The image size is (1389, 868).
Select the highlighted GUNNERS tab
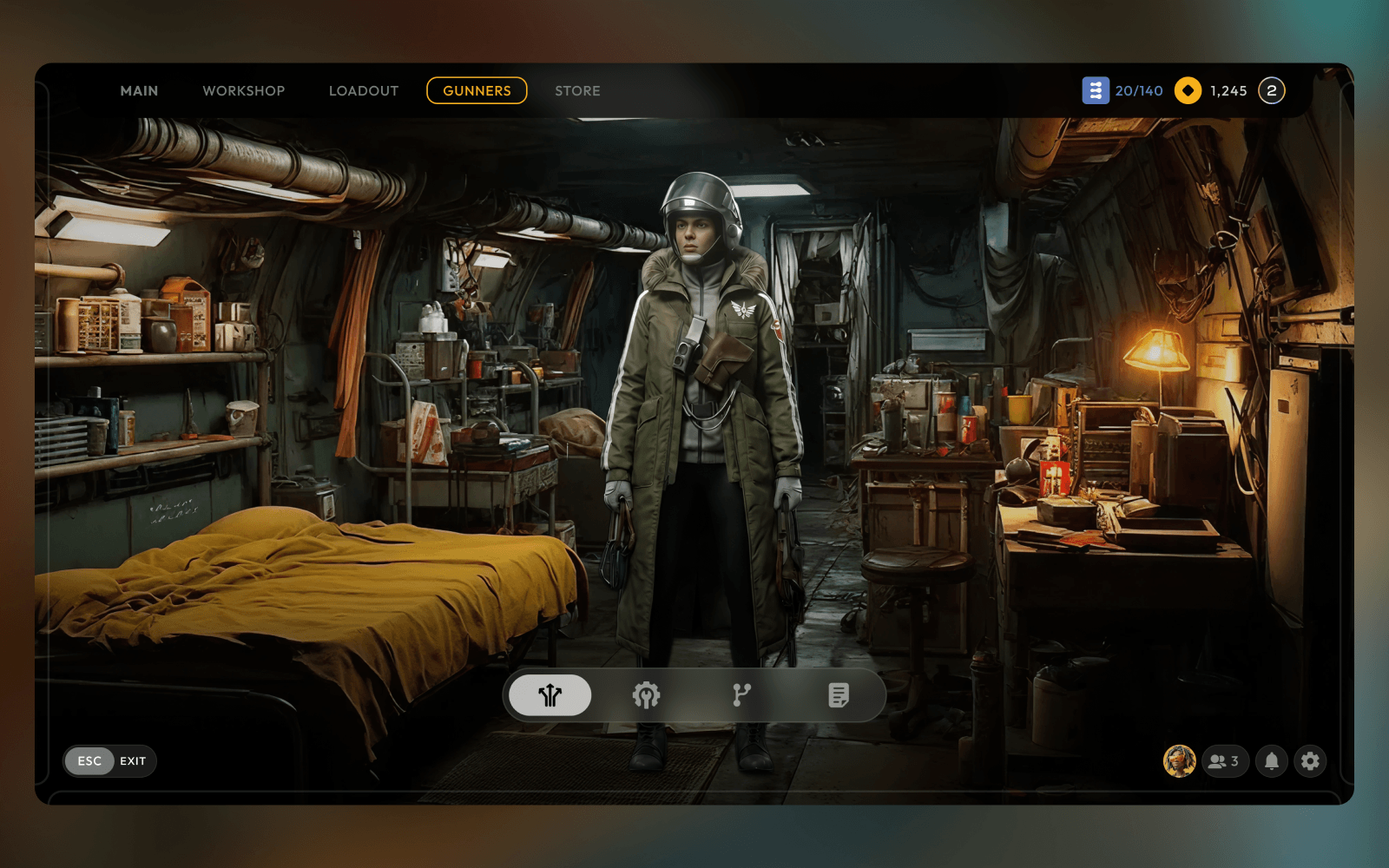pos(477,90)
